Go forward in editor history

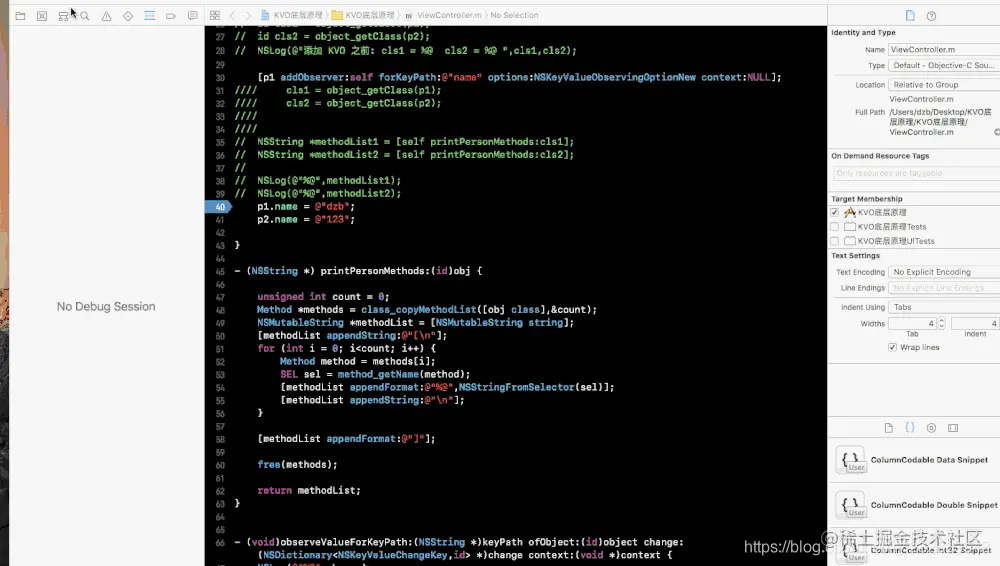pos(248,15)
